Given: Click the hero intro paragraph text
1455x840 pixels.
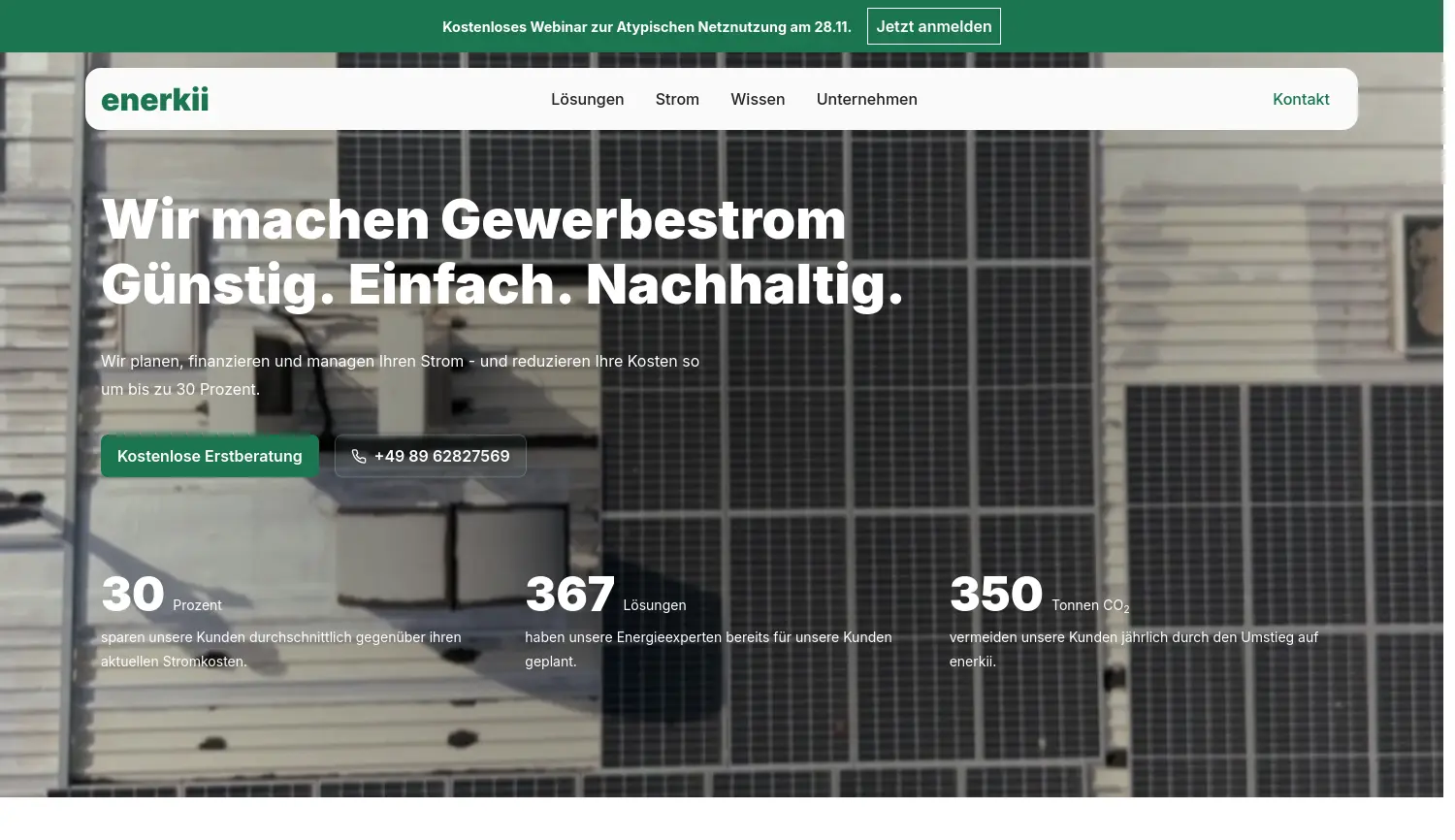Looking at the screenshot, I should 400,374.
